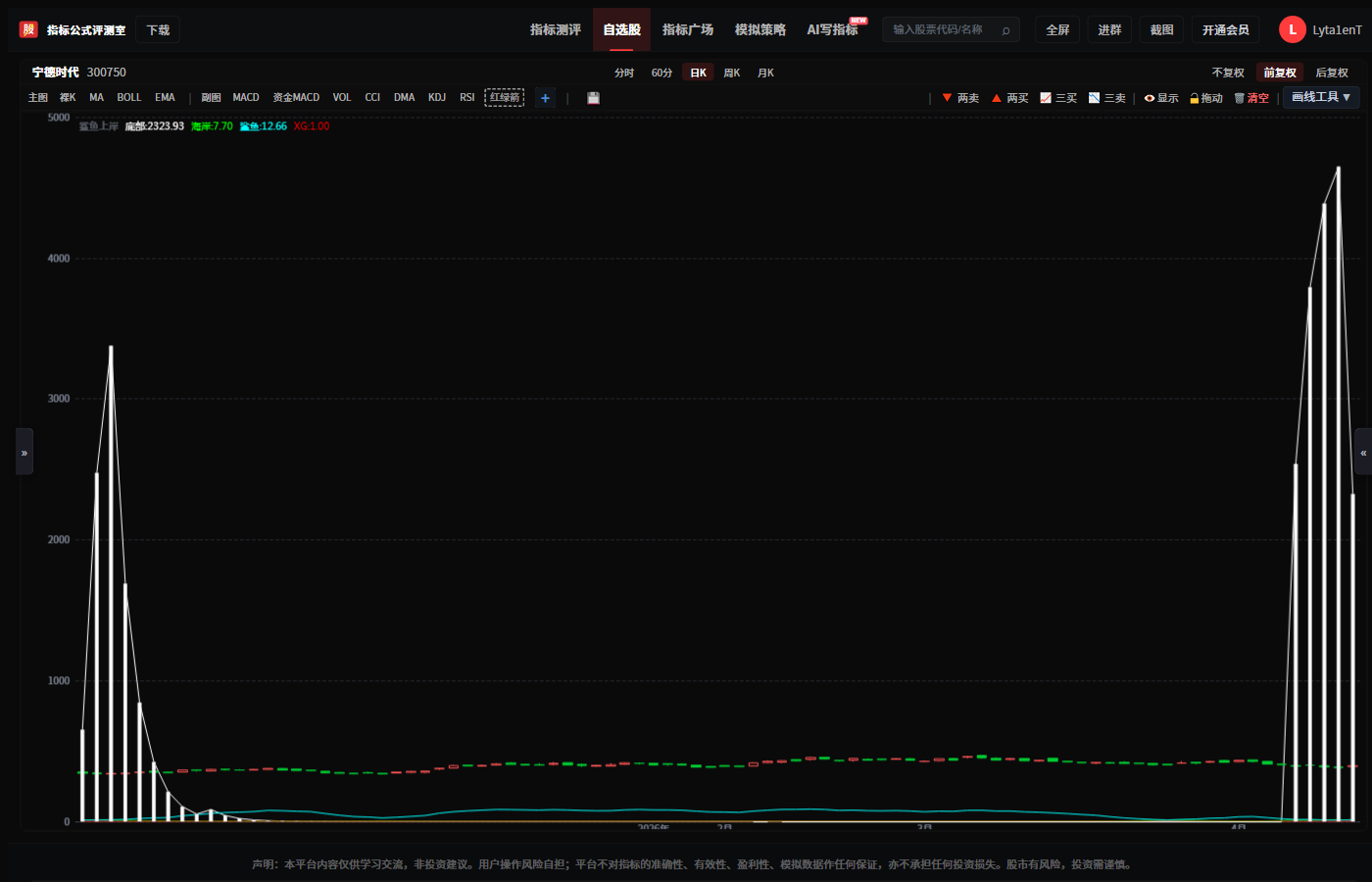1372x882 pixels.
Task: Click the 下载 button
Action: click(x=158, y=30)
